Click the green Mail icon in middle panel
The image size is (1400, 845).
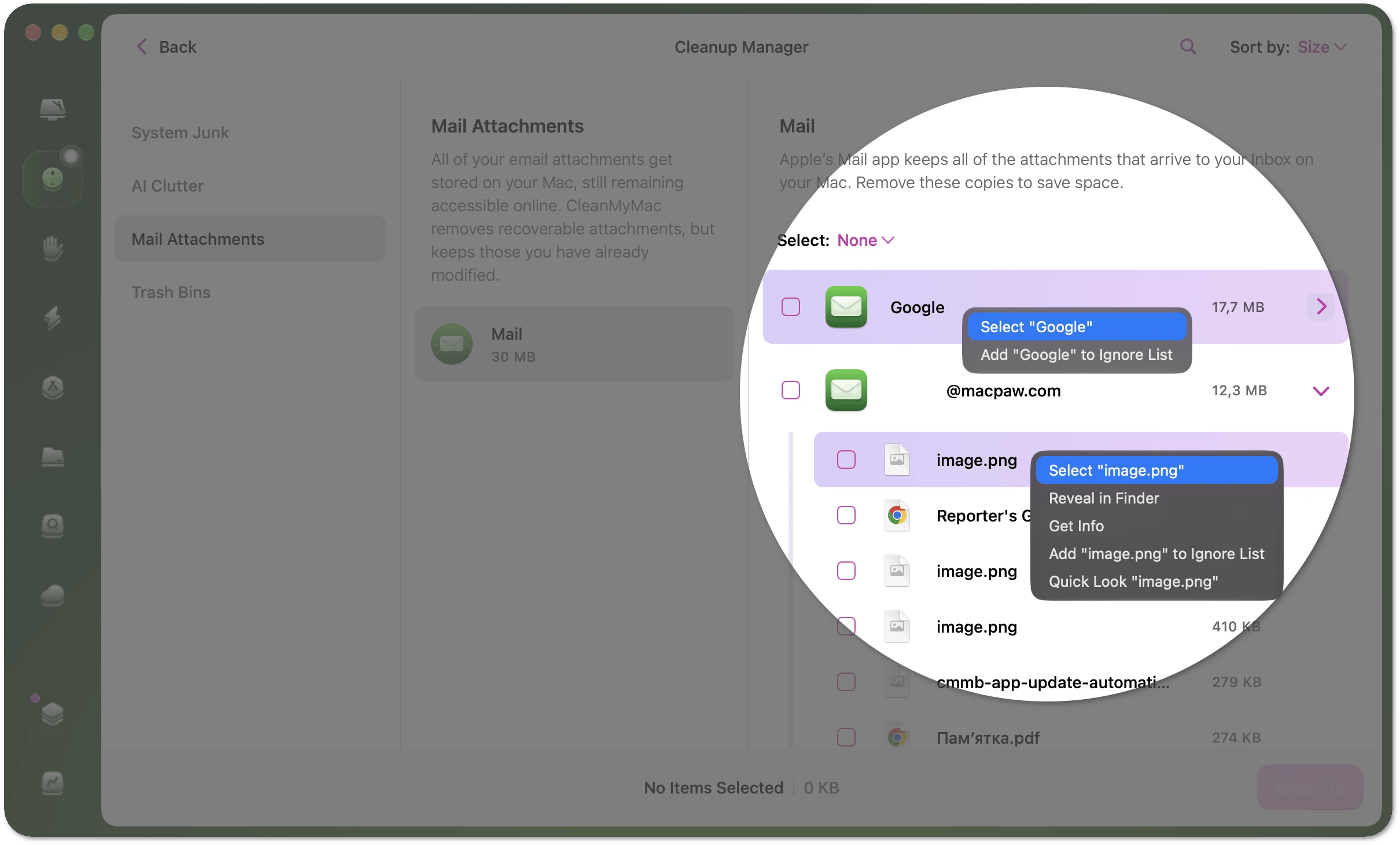point(452,344)
